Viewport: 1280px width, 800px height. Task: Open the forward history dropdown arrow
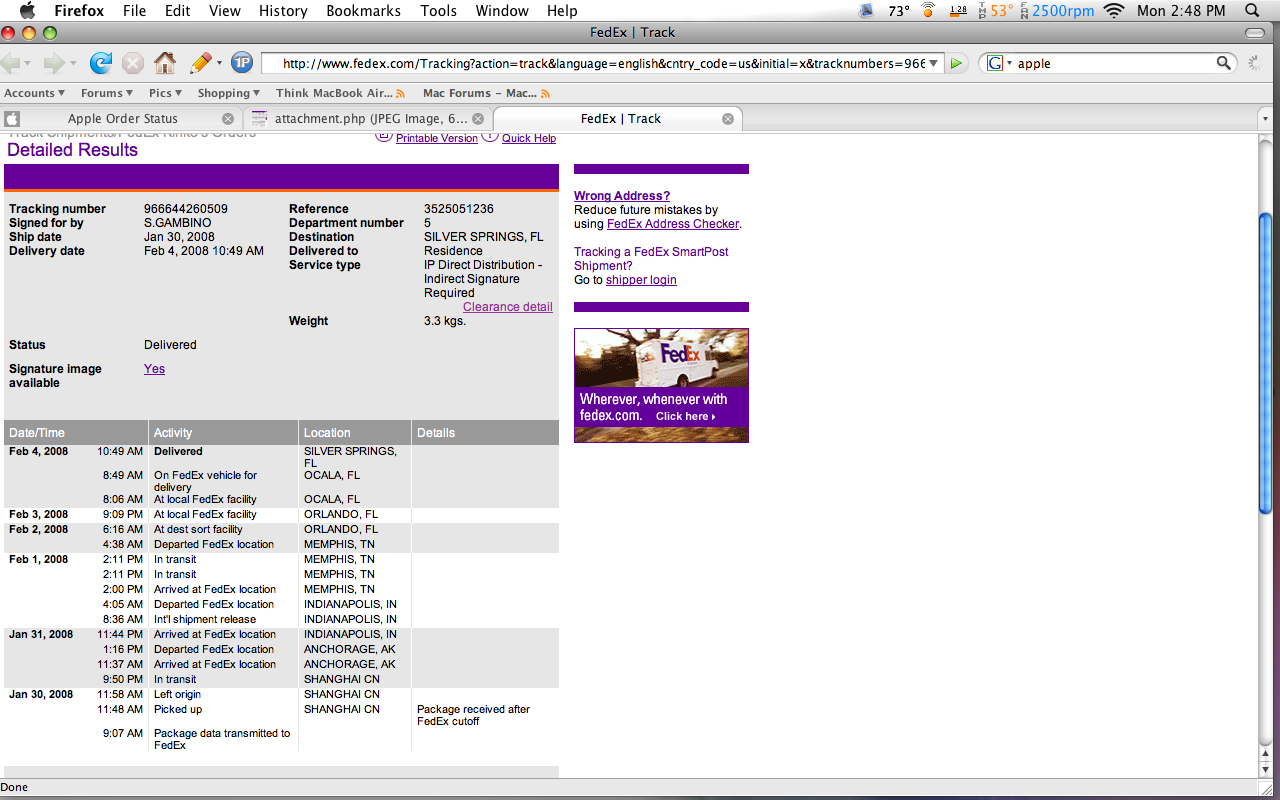click(x=72, y=63)
